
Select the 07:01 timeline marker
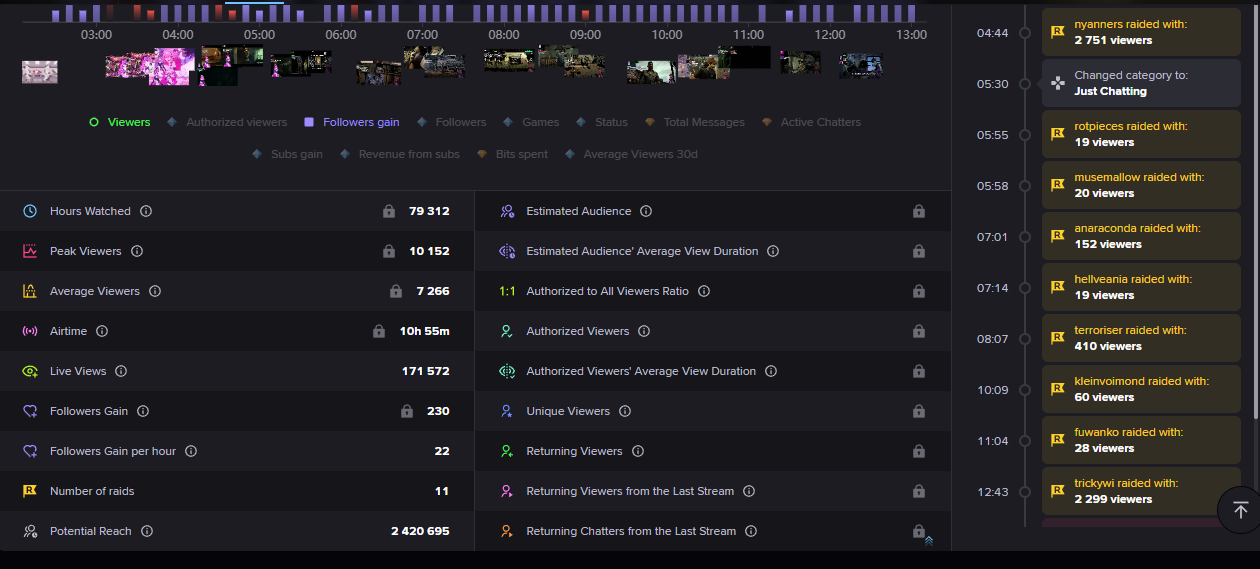point(1025,237)
